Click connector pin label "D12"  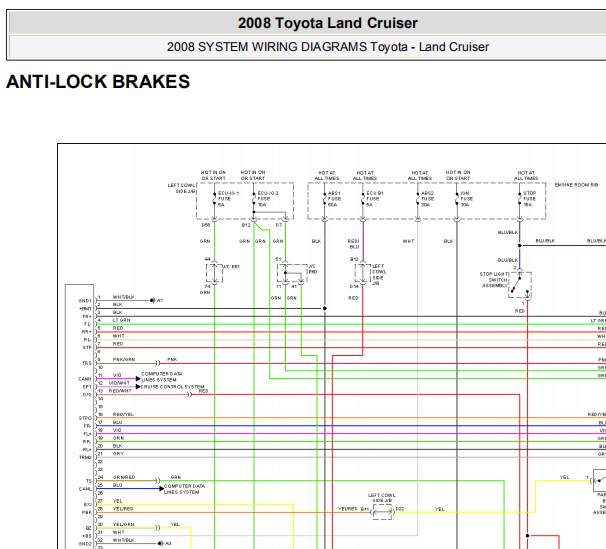246,225
